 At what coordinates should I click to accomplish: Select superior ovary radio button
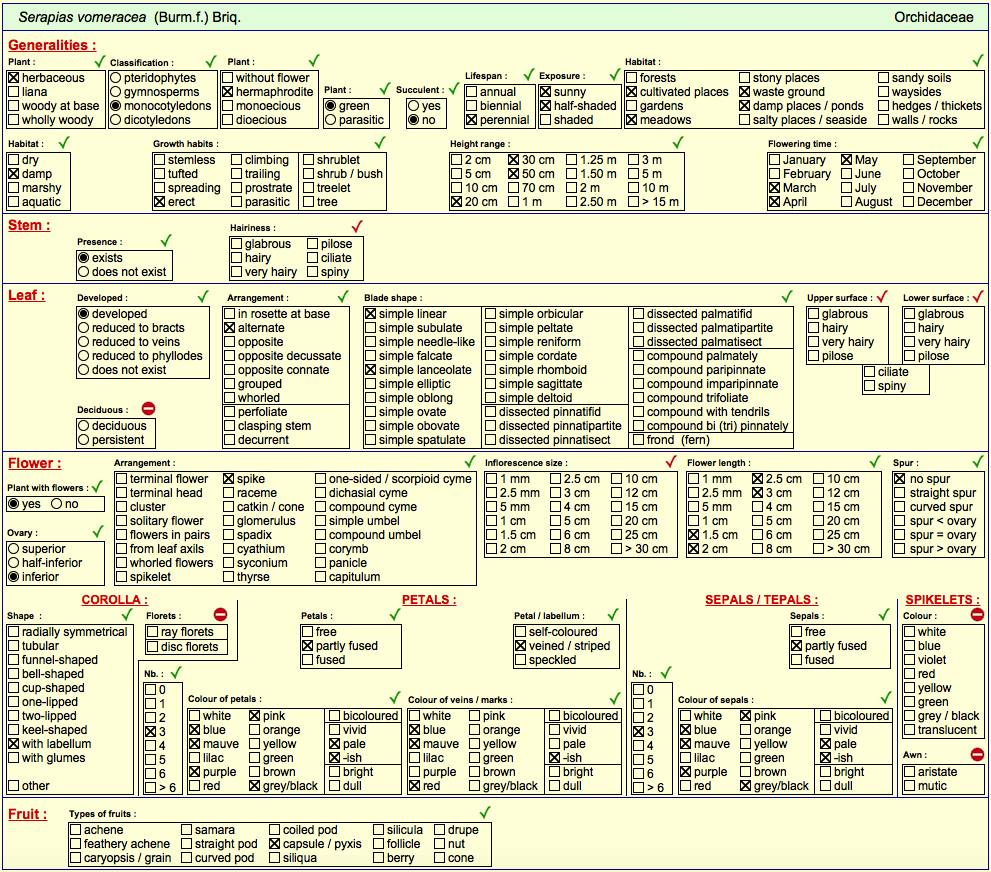tap(13, 549)
